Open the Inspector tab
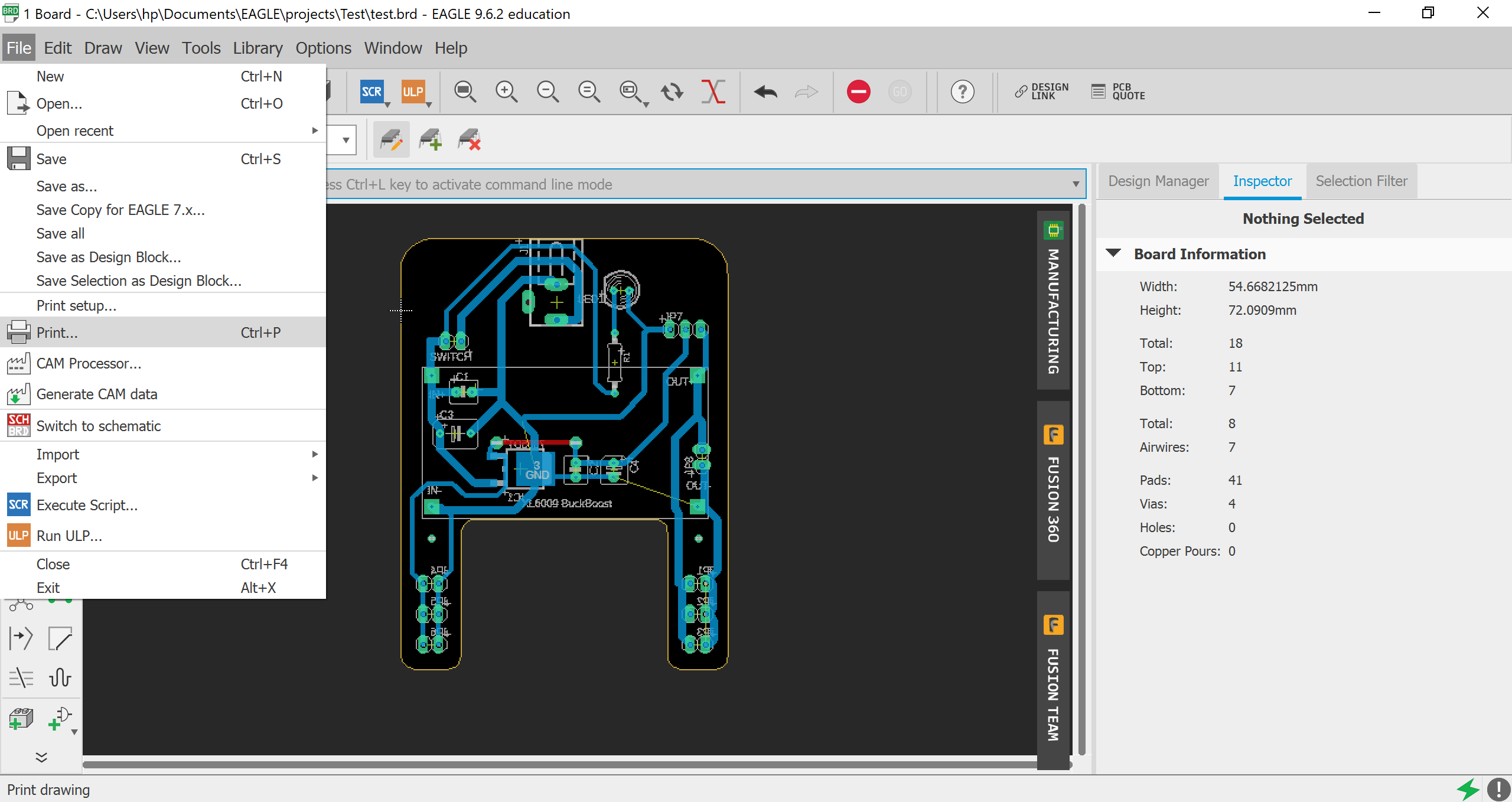 (x=1262, y=181)
